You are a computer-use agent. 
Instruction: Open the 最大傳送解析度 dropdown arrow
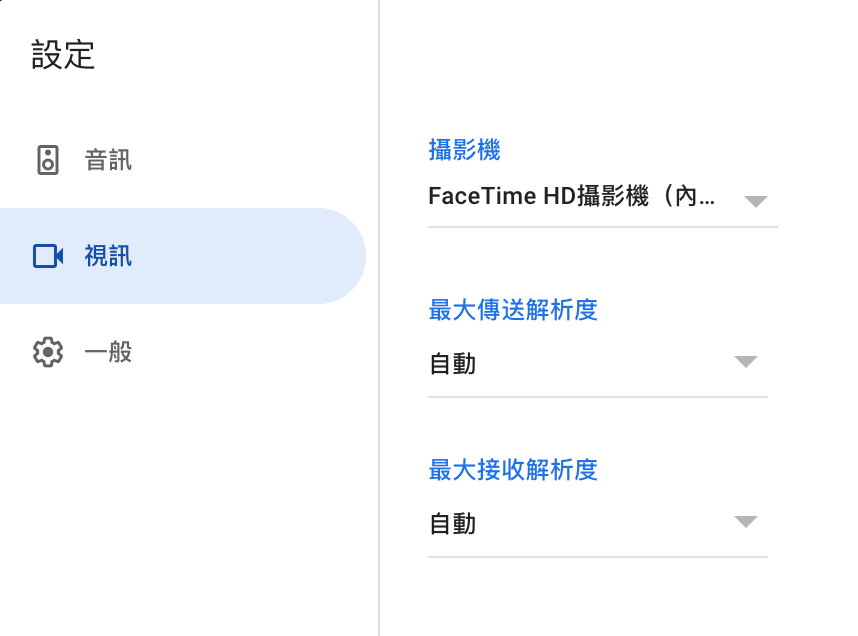pos(746,361)
